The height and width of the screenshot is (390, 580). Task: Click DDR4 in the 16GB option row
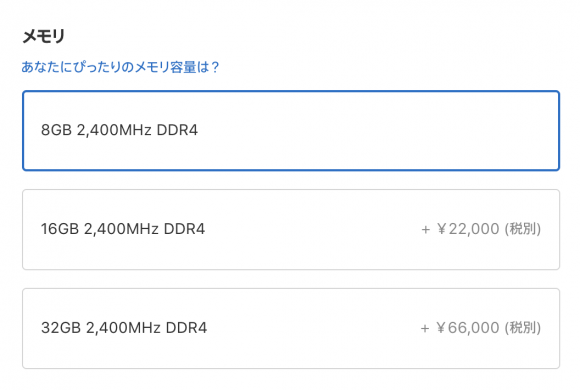(184, 229)
